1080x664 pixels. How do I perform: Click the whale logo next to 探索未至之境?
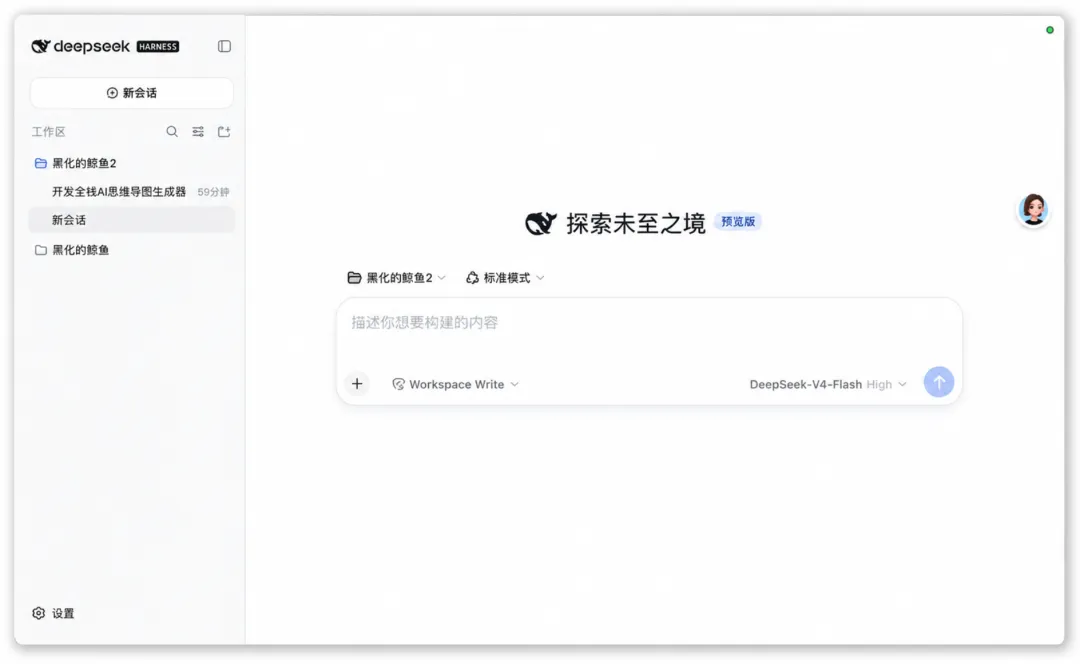[541, 223]
